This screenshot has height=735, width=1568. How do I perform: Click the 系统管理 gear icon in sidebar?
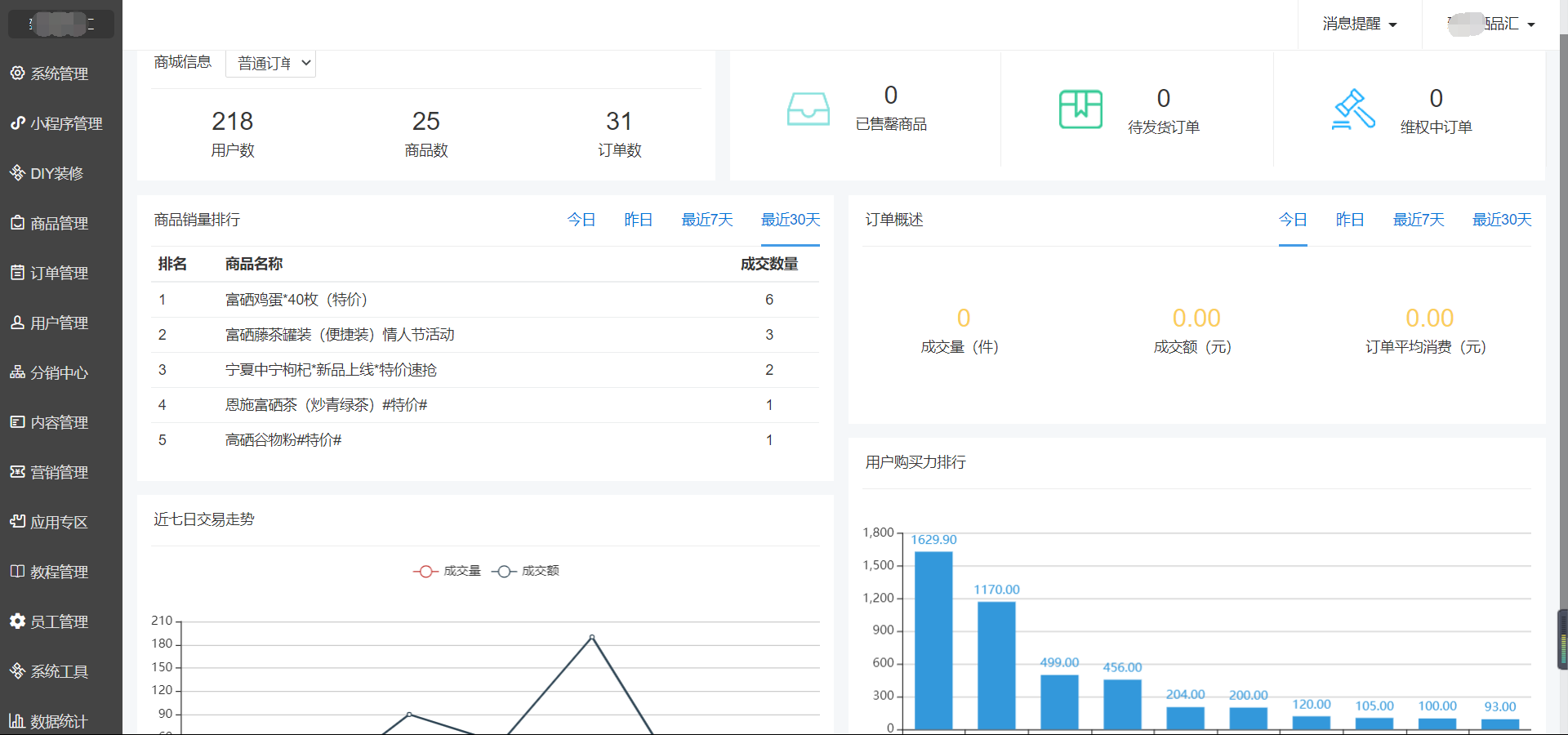[17, 73]
